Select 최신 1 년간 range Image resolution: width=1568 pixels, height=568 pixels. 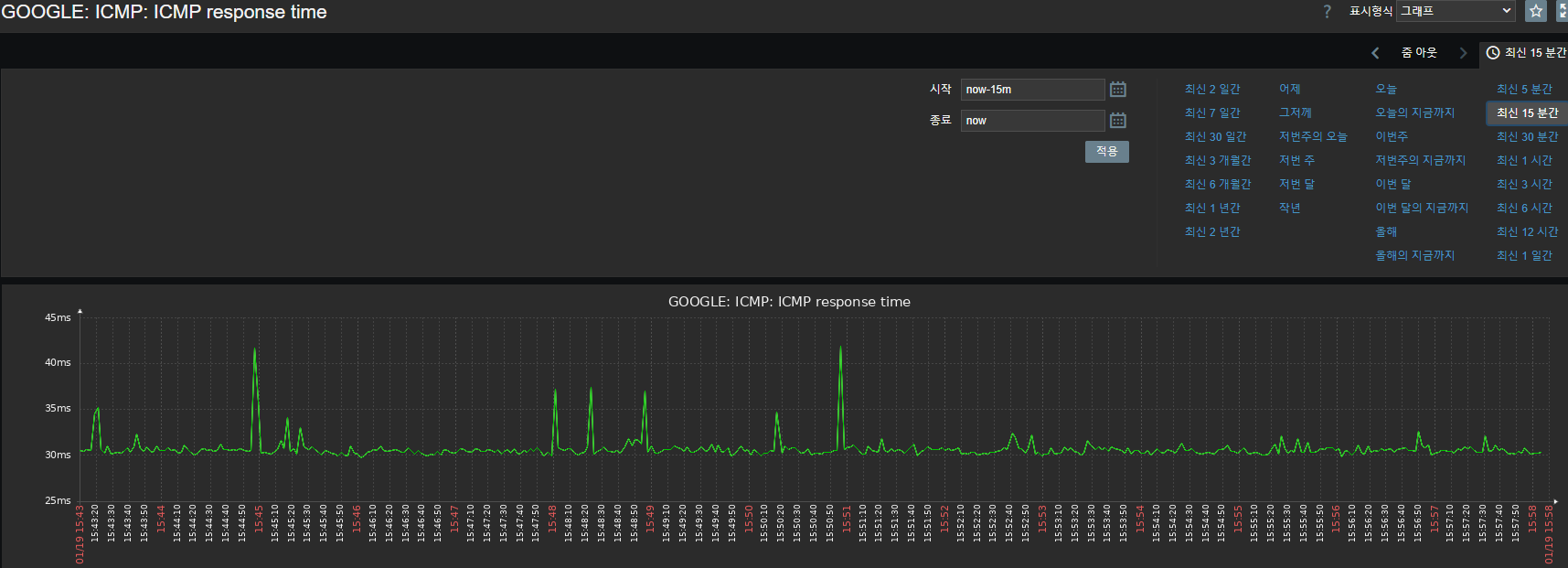click(1212, 209)
